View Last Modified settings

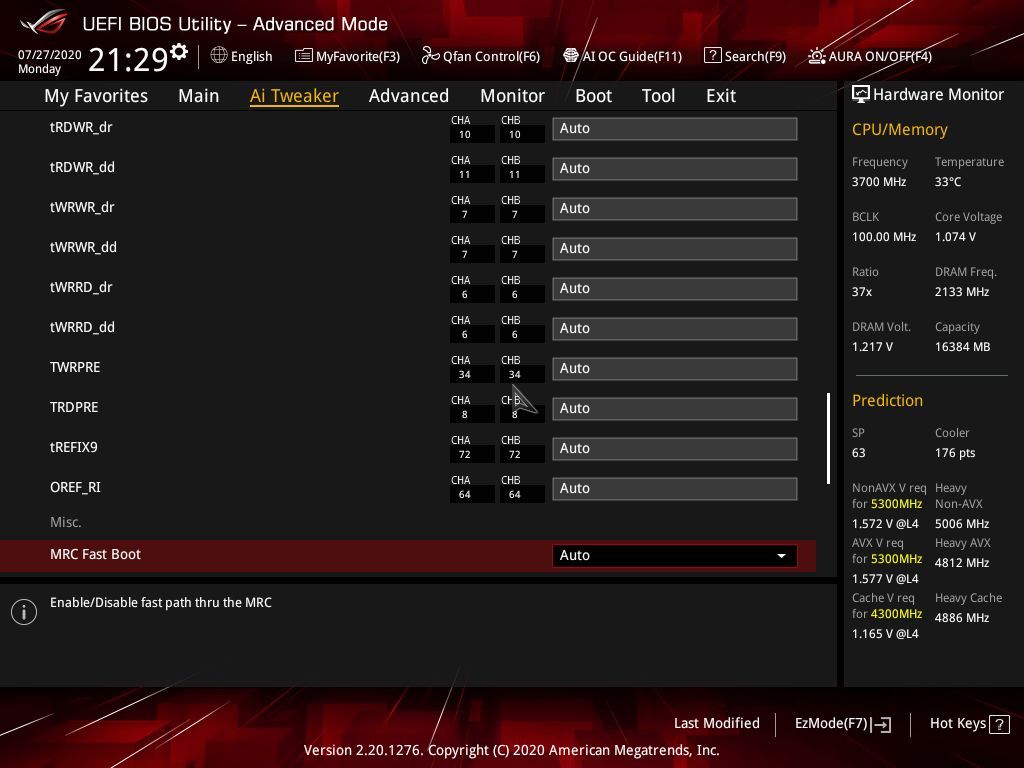pyautogui.click(x=716, y=723)
